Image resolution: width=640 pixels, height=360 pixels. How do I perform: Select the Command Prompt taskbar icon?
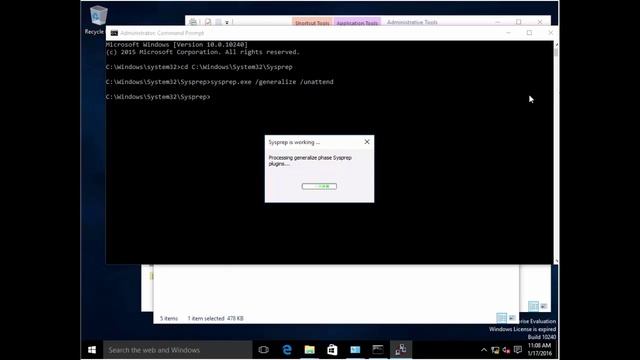(x=378, y=350)
